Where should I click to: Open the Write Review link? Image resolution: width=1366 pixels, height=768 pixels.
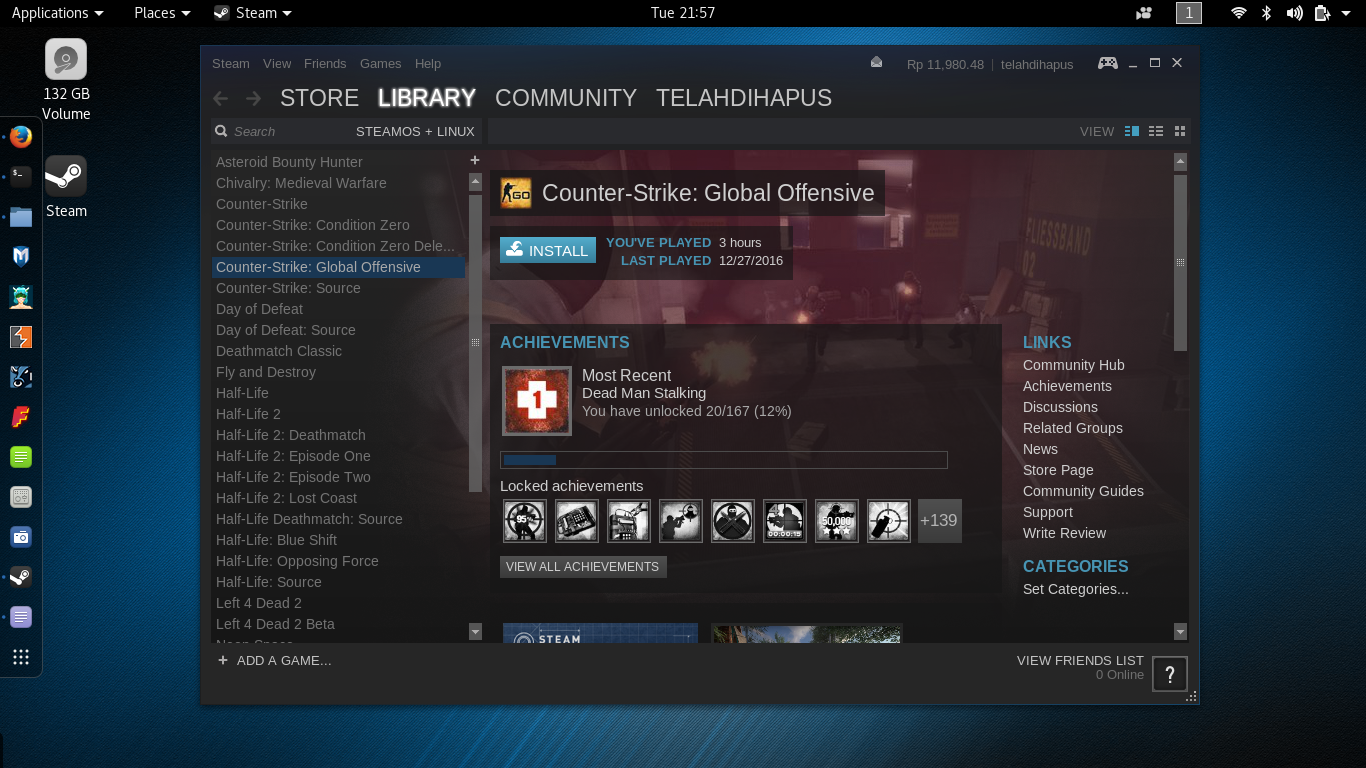(x=1064, y=533)
